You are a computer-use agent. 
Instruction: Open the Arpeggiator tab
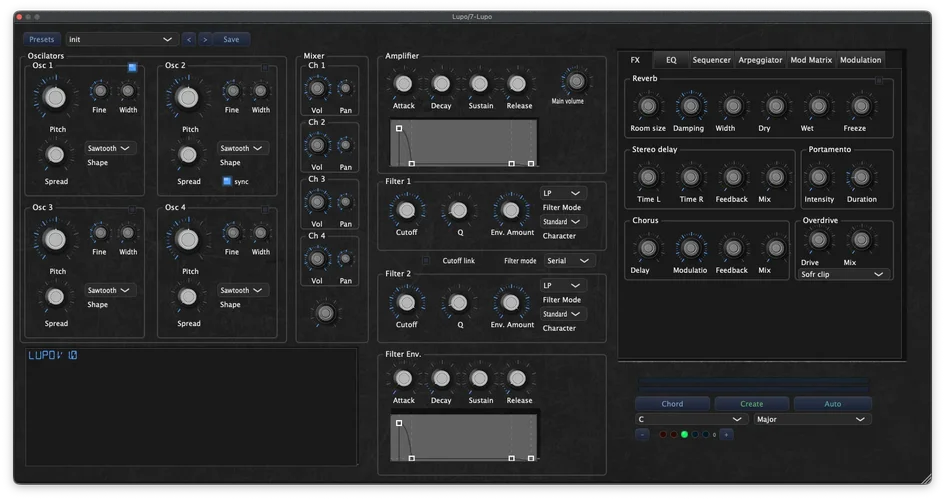(760, 60)
